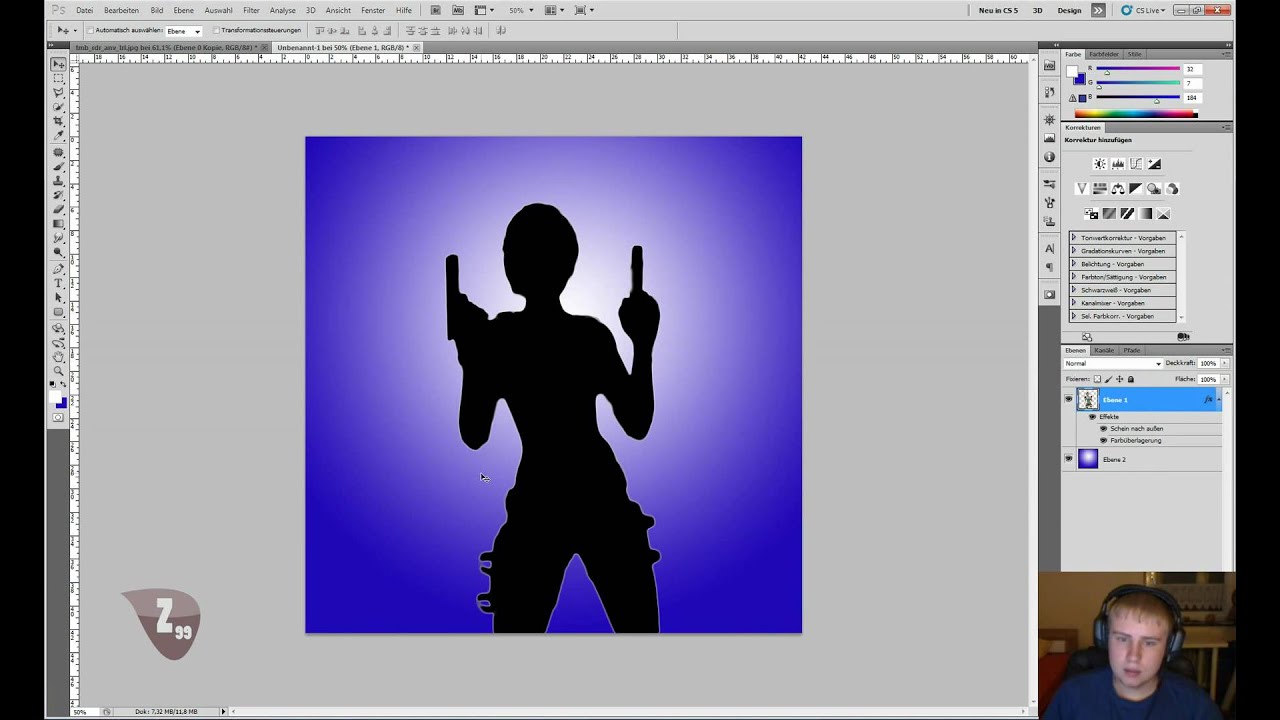Image resolution: width=1280 pixels, height=720 pixels.
Task: Switch to the Kanäle tab
Action: (x=1104, y=350)
